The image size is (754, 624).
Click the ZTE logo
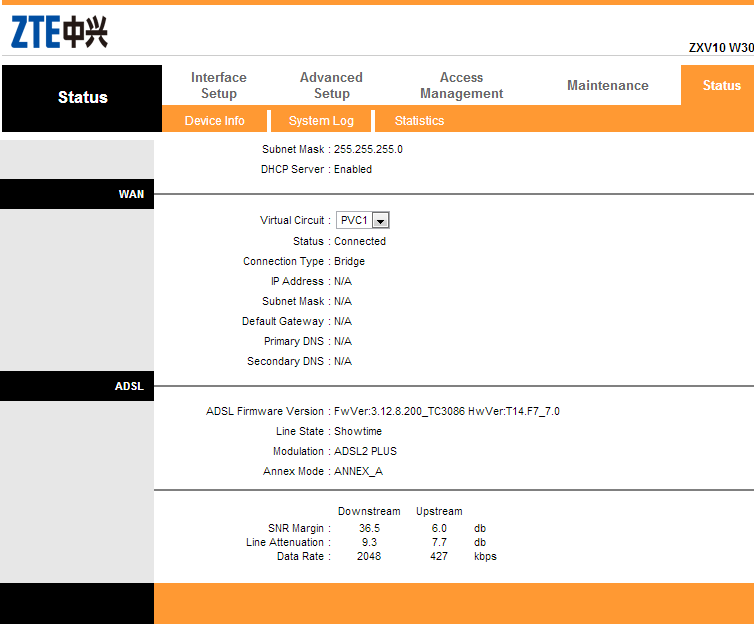(x=59, y=32)
